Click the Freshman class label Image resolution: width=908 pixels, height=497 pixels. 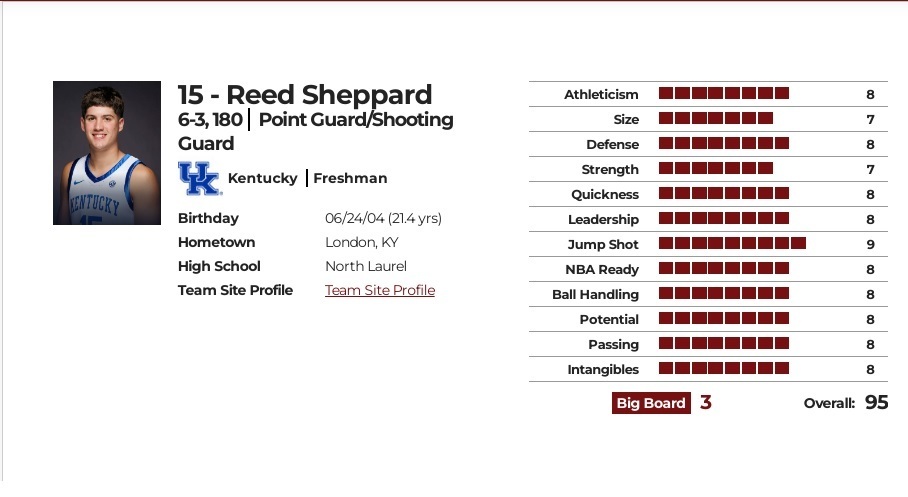[350, 178]
